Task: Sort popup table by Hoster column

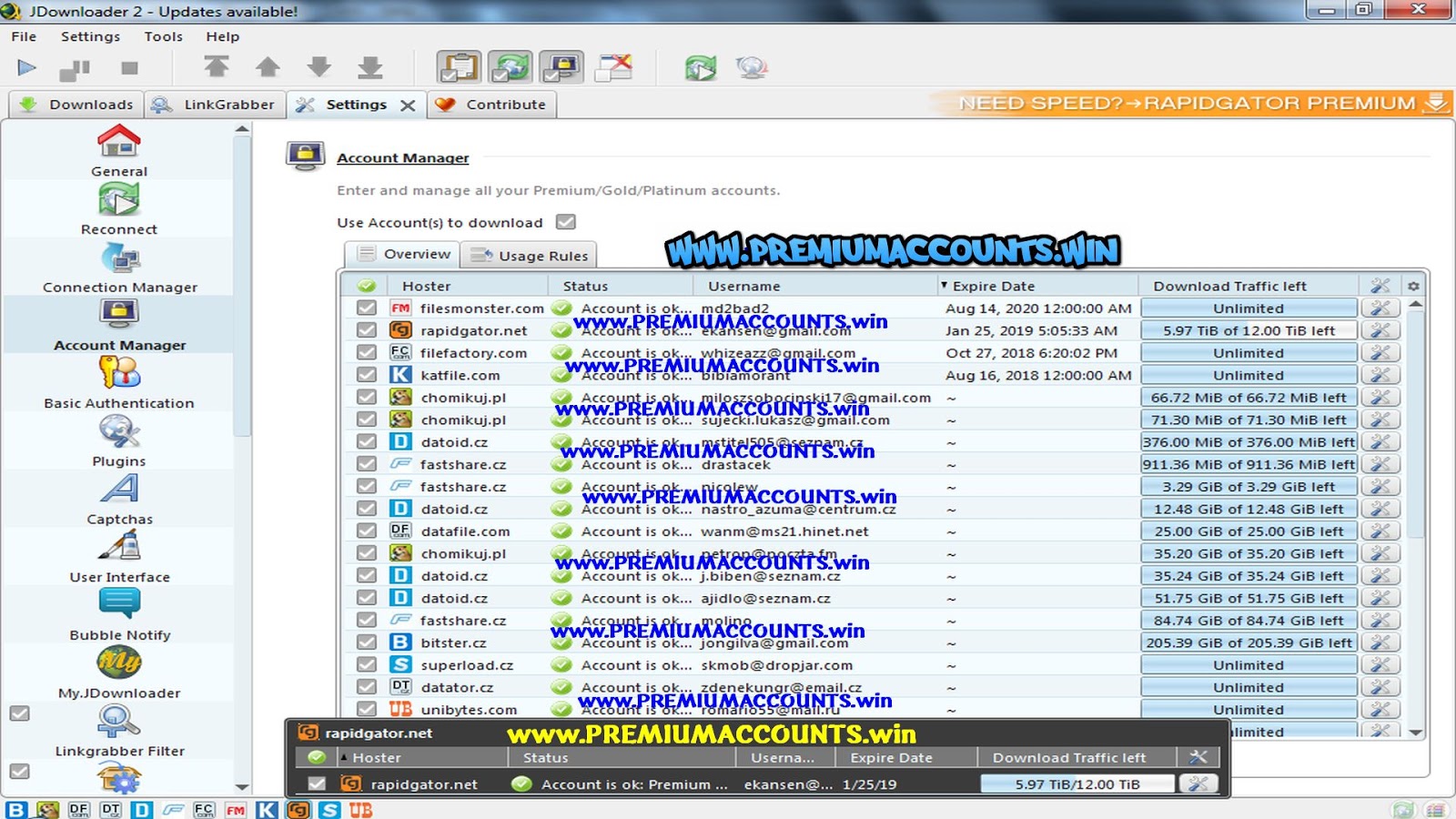Action: 422,757
